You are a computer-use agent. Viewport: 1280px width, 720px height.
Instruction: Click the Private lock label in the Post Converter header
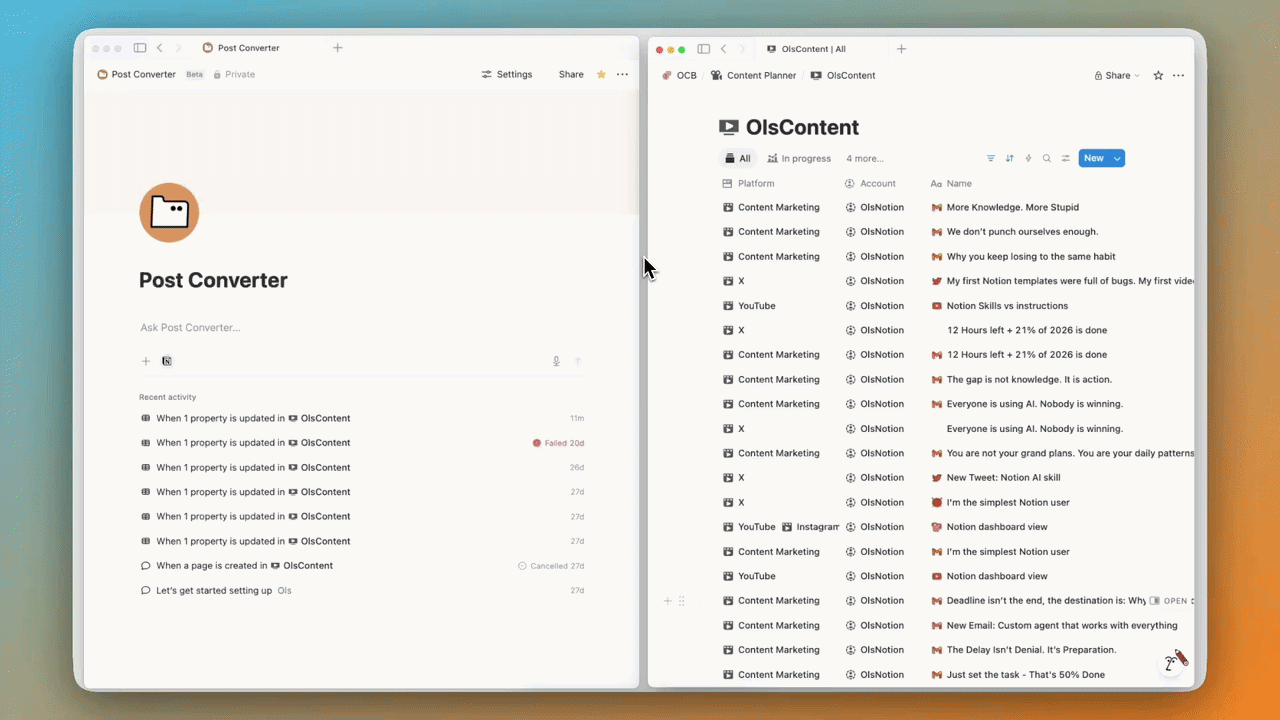pos(234,74)
